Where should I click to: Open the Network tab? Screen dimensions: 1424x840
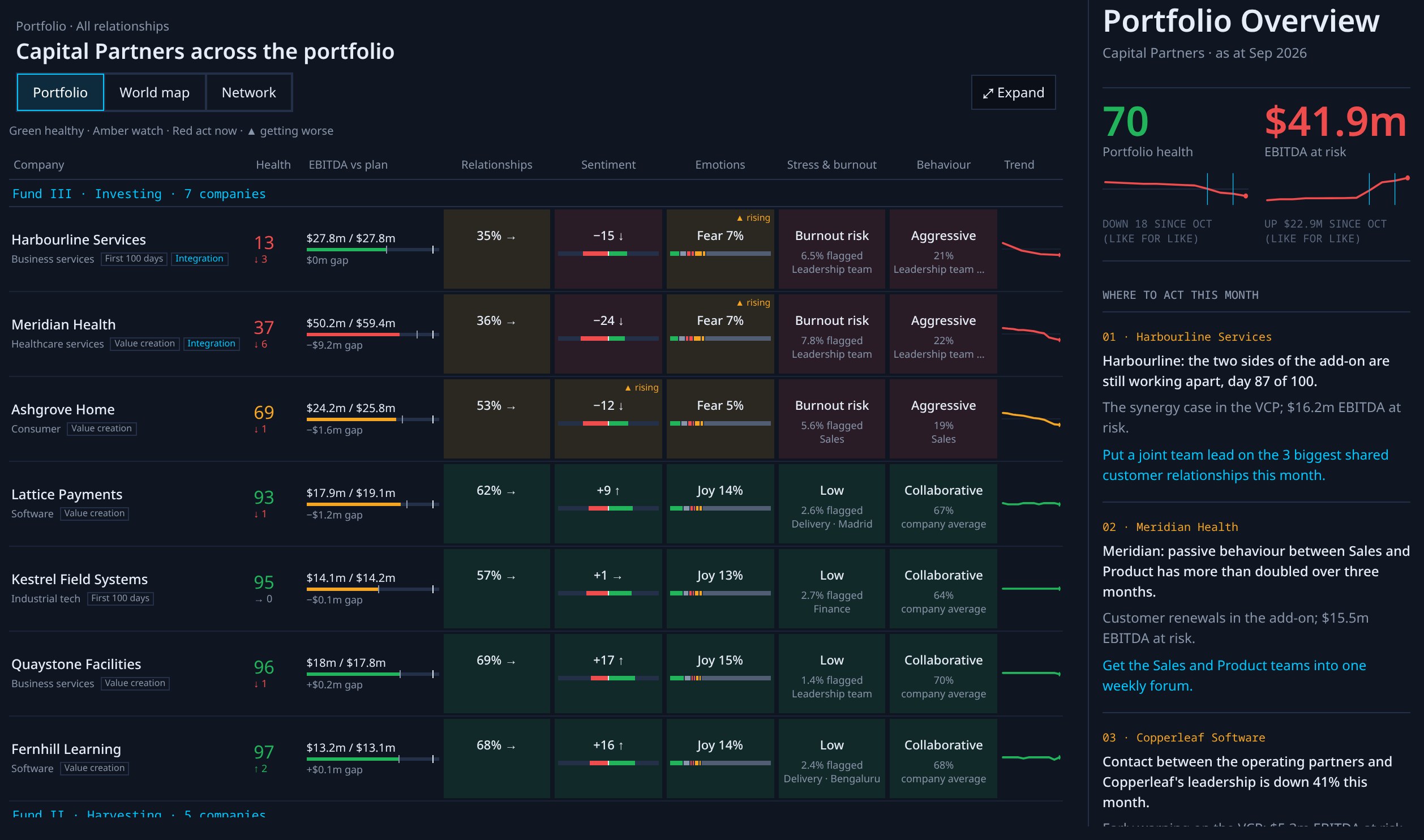click(248, 92)
